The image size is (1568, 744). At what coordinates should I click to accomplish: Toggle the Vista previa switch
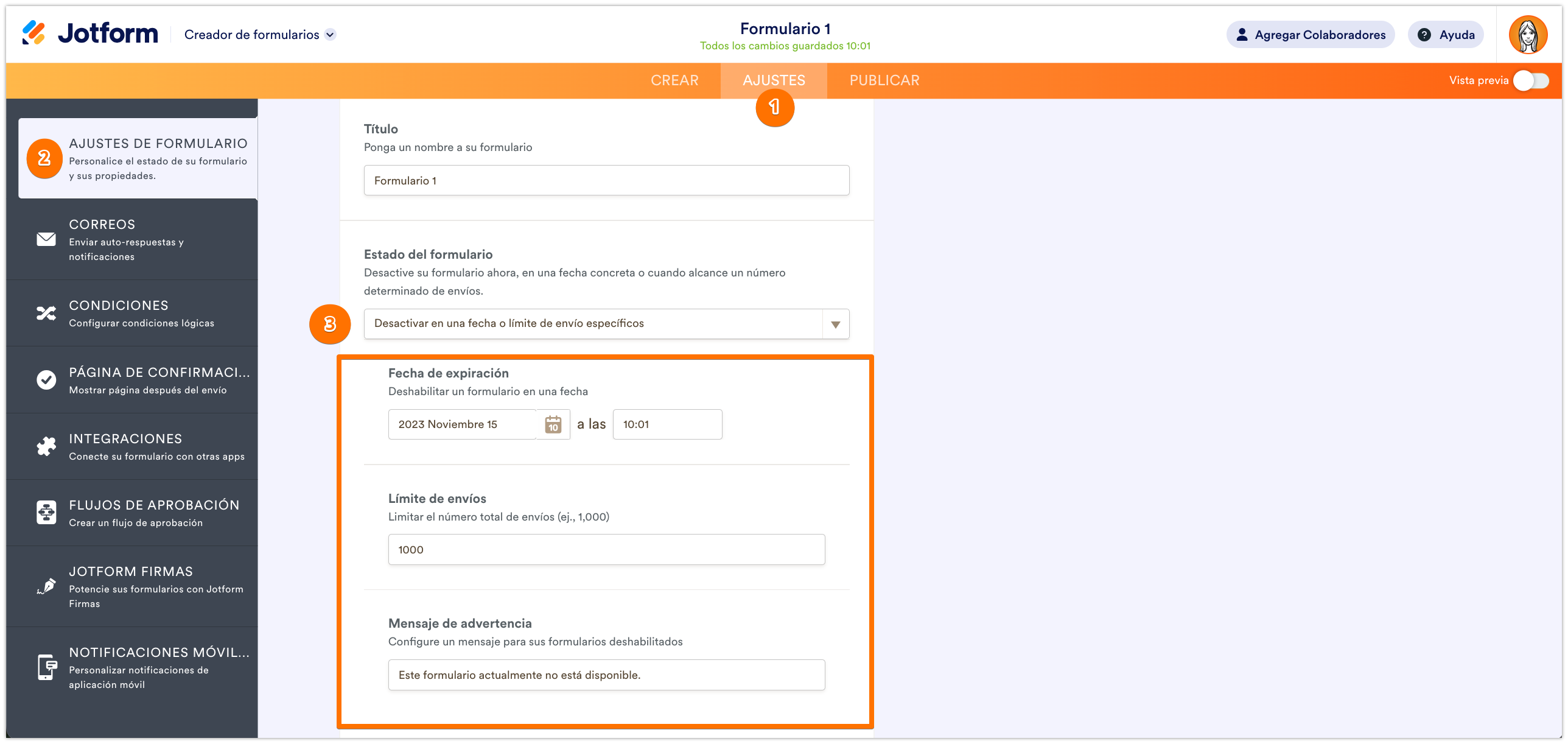pos(1532,80)
